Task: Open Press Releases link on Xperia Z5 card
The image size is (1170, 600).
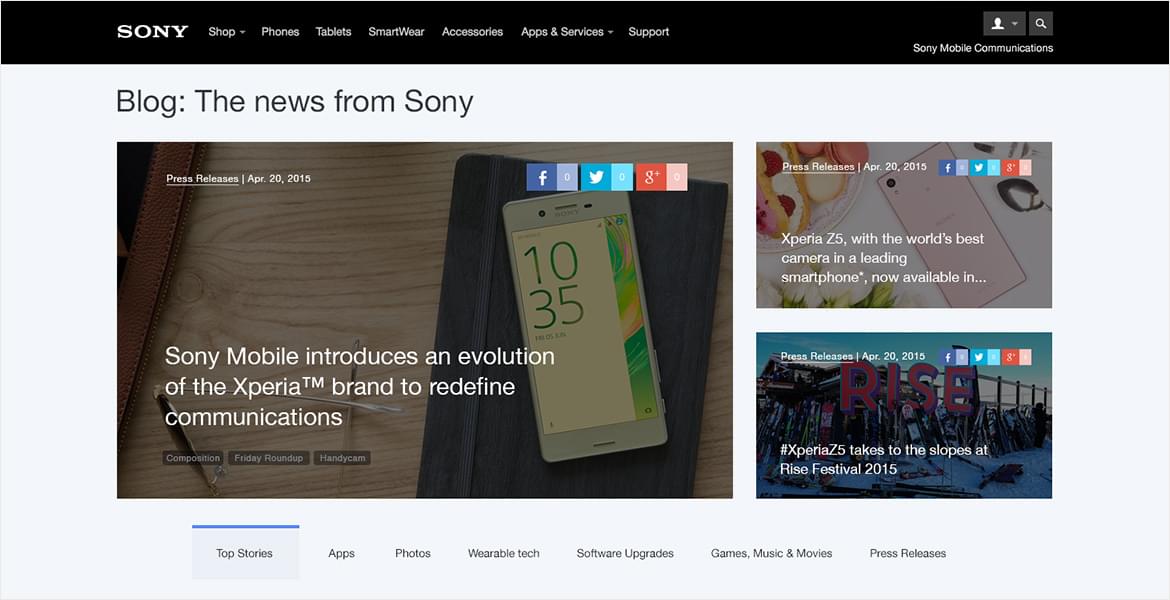Action: (x=818, y=166)
